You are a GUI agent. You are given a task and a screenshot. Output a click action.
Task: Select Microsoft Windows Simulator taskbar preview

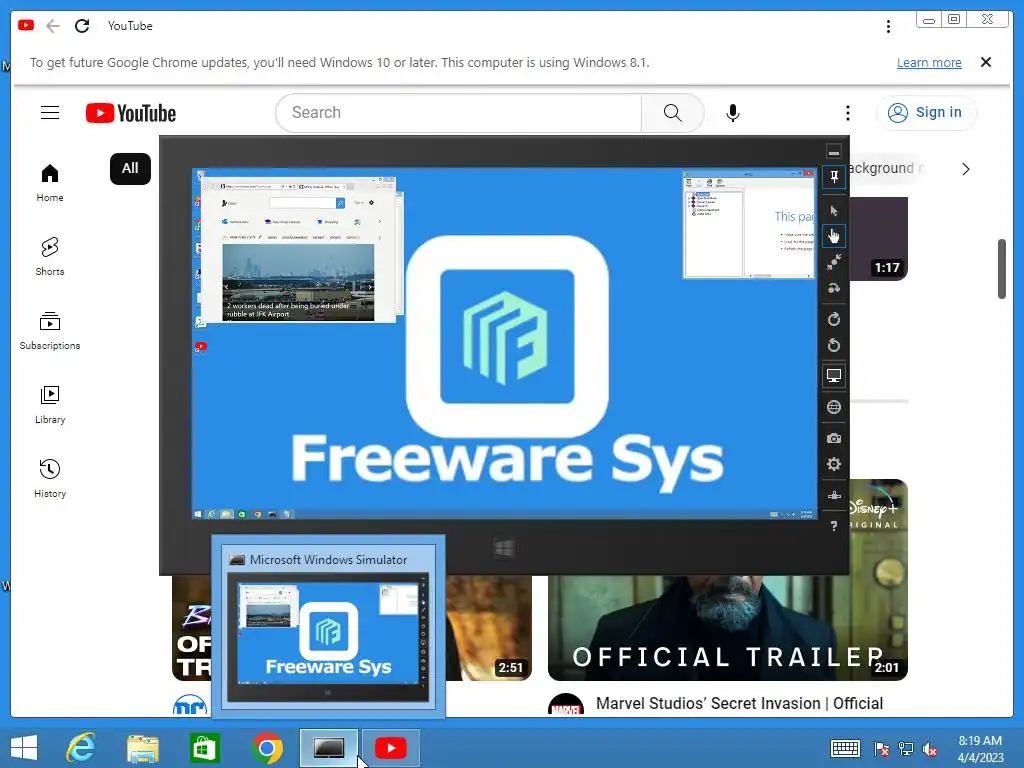click(328, 626)
